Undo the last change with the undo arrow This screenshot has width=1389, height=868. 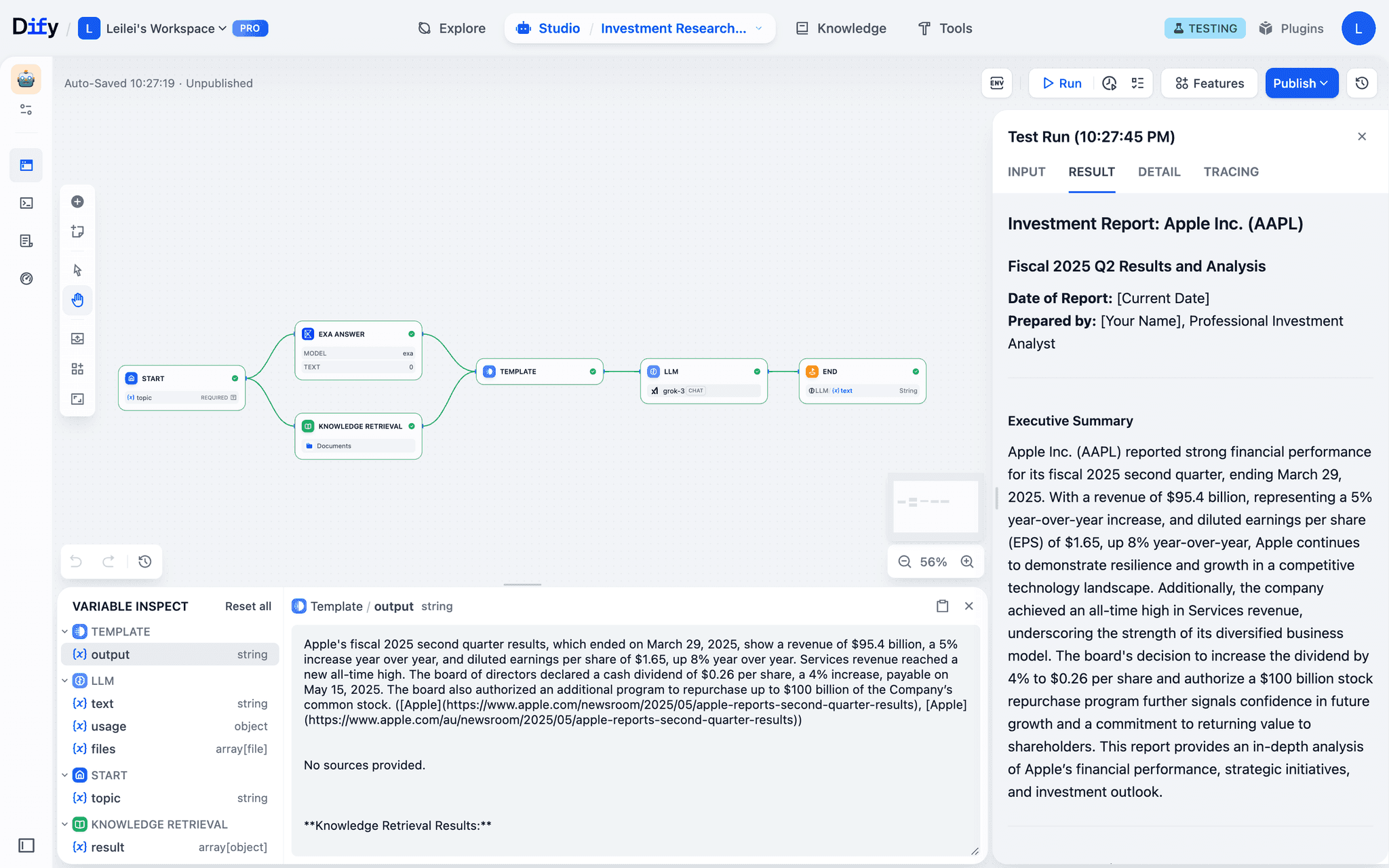point(76,561)
